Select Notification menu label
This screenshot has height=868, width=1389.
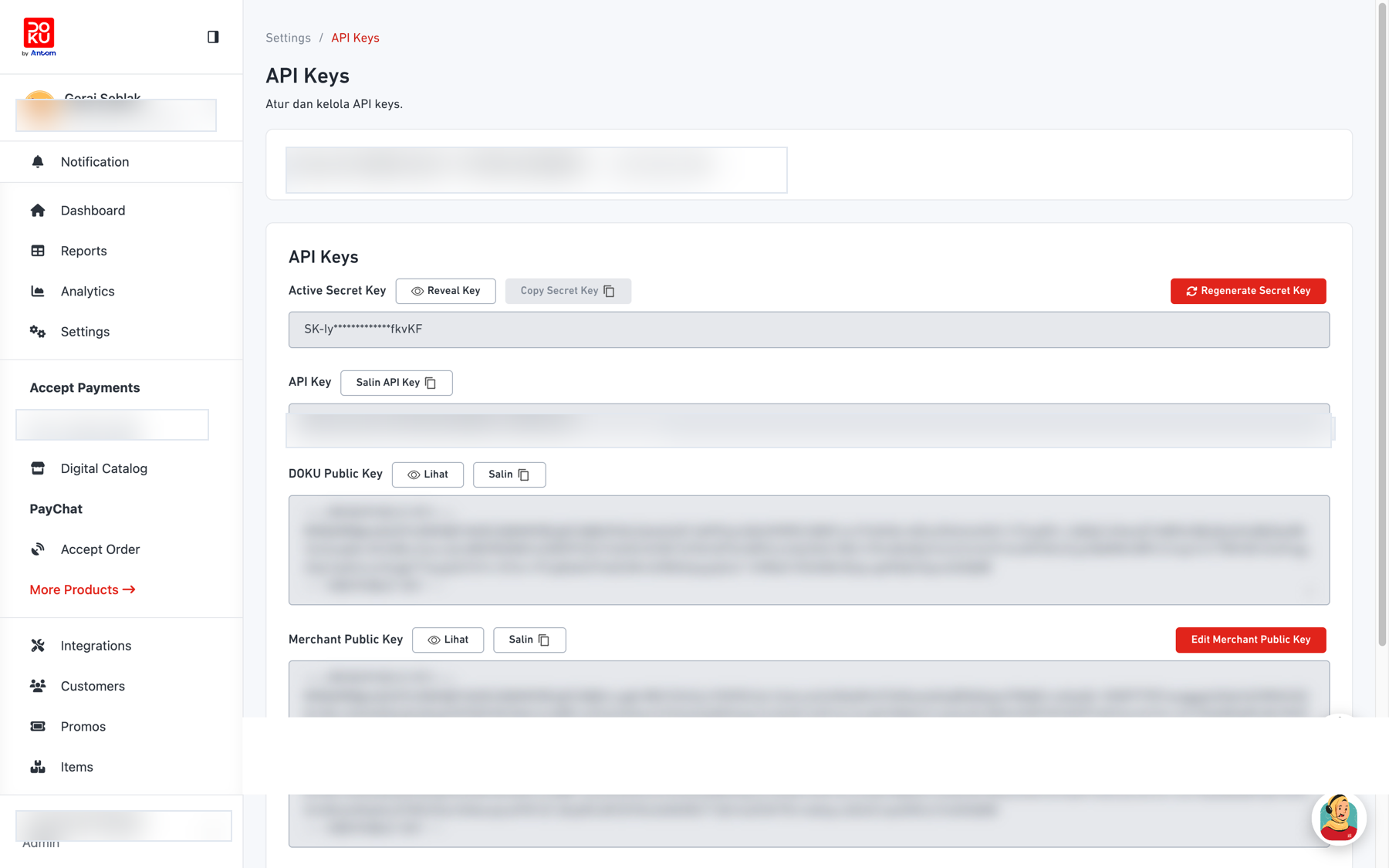(95, 161)
